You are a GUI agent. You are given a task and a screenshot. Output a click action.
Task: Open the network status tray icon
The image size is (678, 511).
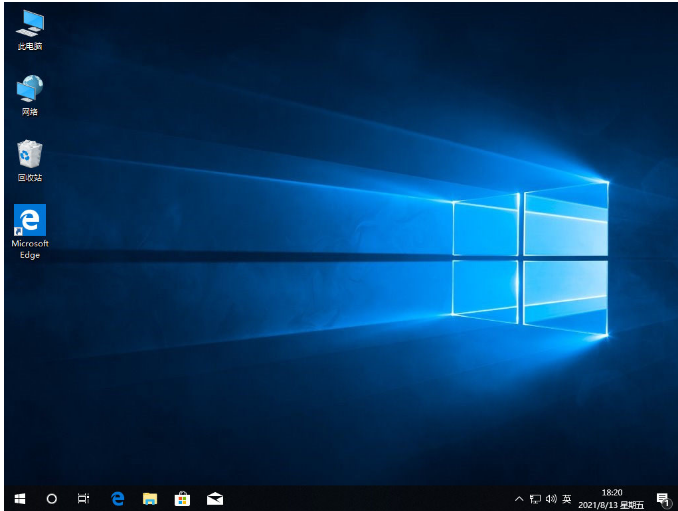(x=535, y=498)
